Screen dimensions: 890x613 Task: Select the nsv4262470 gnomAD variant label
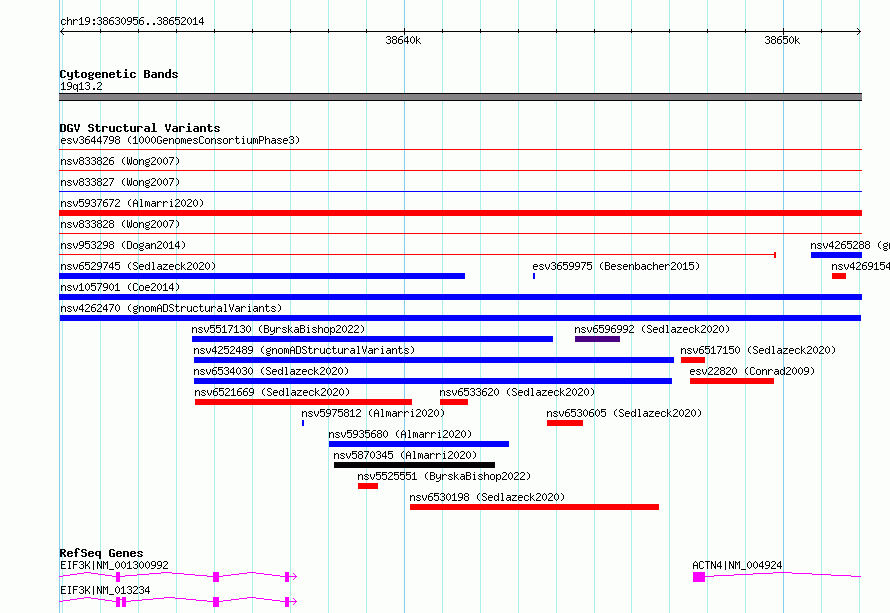click(x=171, y=308)
